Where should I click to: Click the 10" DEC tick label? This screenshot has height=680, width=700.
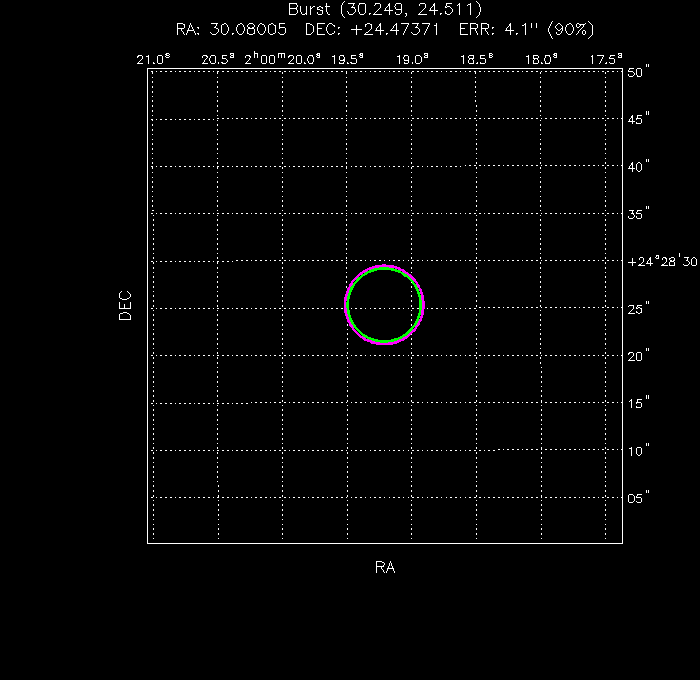[x=638, y=451]
